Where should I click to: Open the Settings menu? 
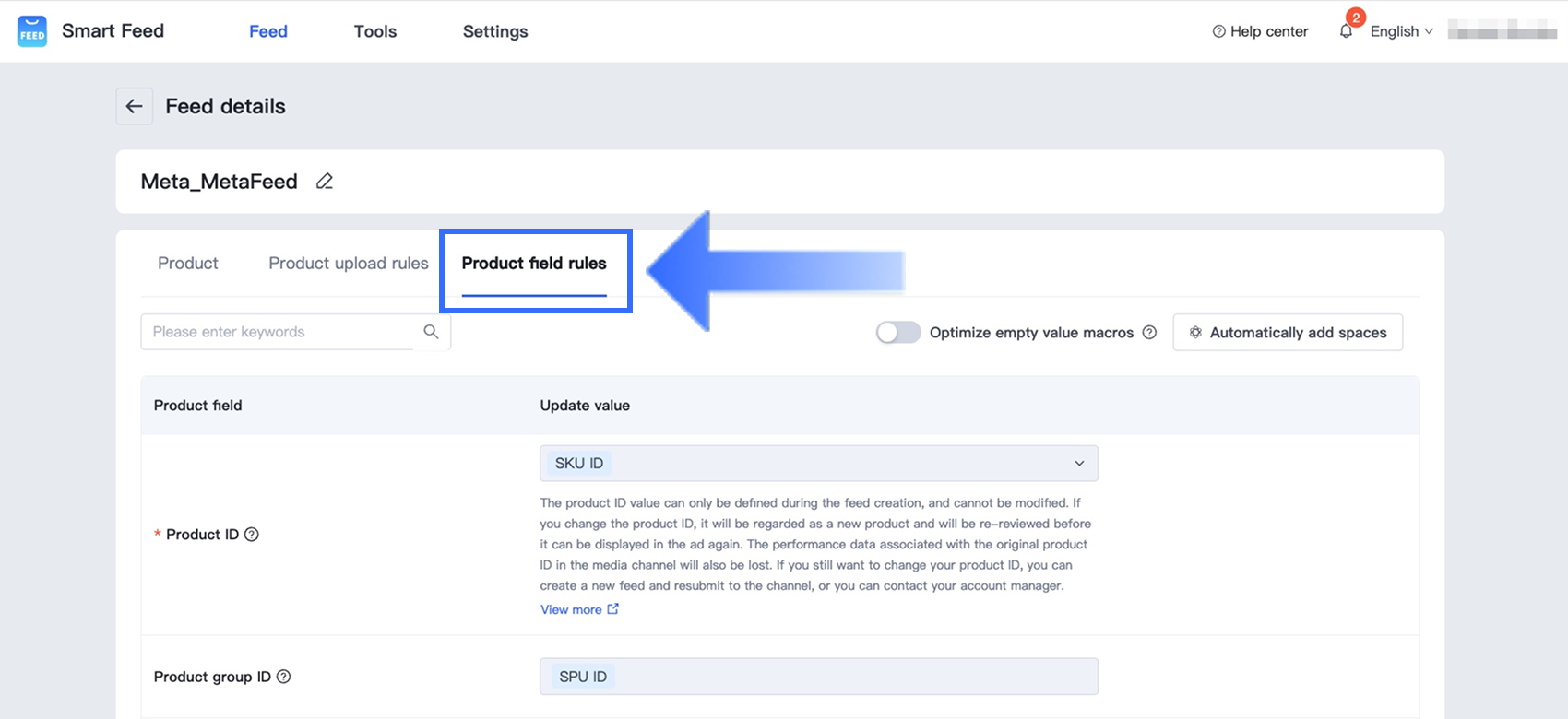pyautogui.click(x=495, y=31)
